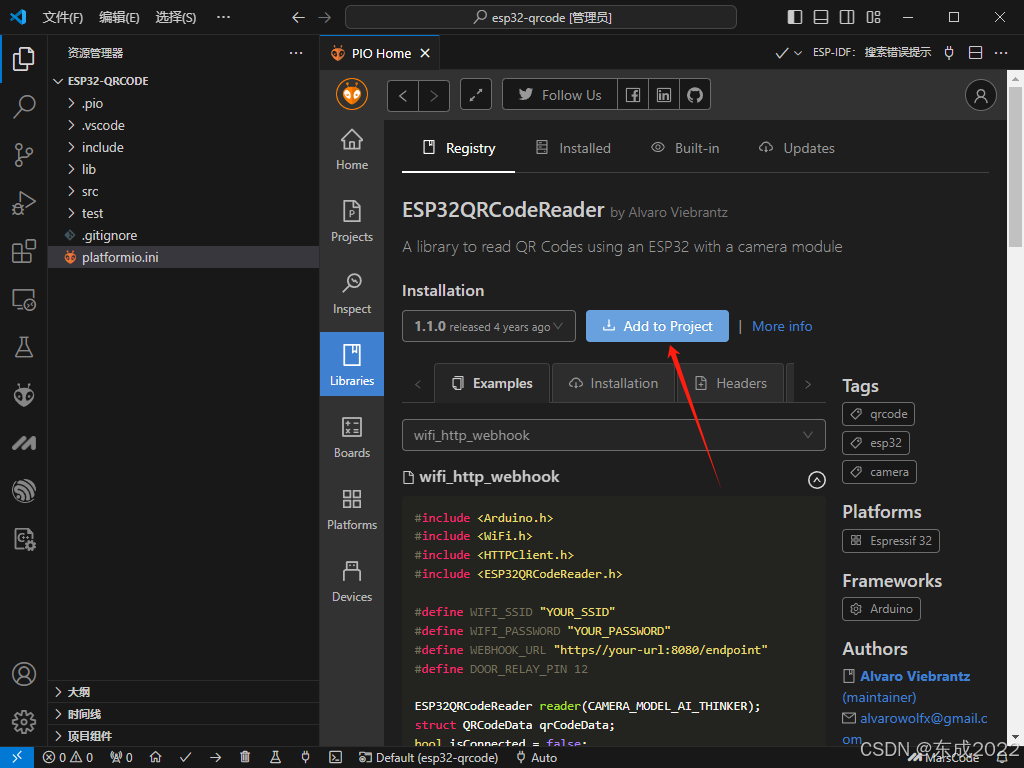
Task: Collapse the ESP32-QRCODE root folder
Action: [184, 81]
